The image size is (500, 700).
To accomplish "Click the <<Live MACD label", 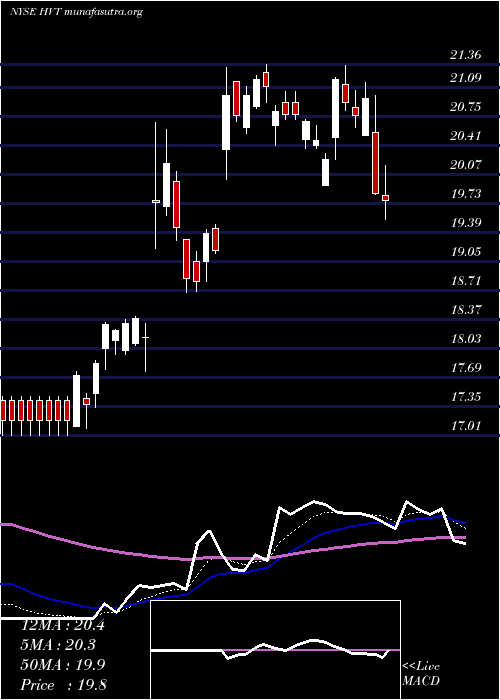I will tap(421, 674).
